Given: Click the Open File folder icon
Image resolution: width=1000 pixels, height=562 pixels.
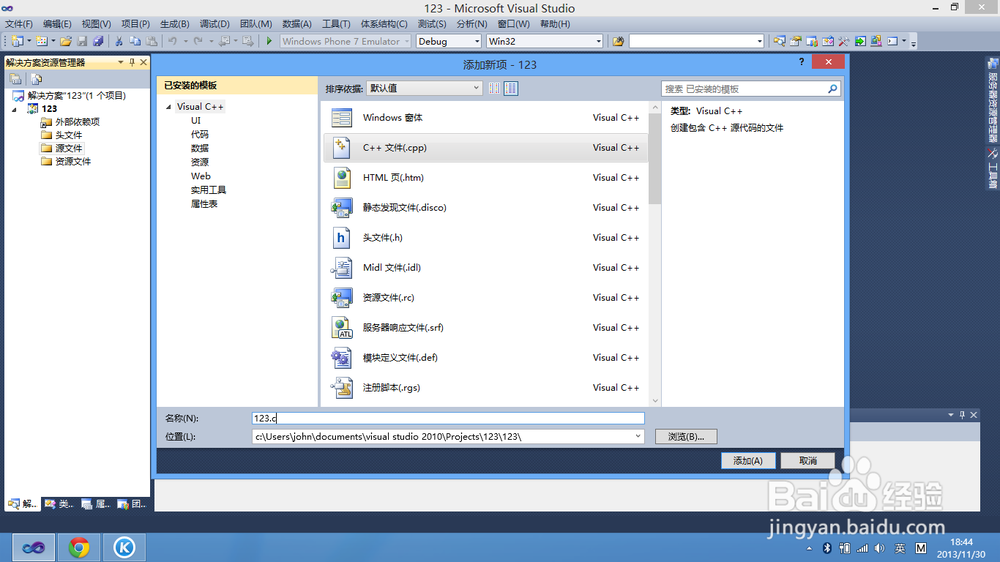Looking at the screenshot, I should click(66, 41).
